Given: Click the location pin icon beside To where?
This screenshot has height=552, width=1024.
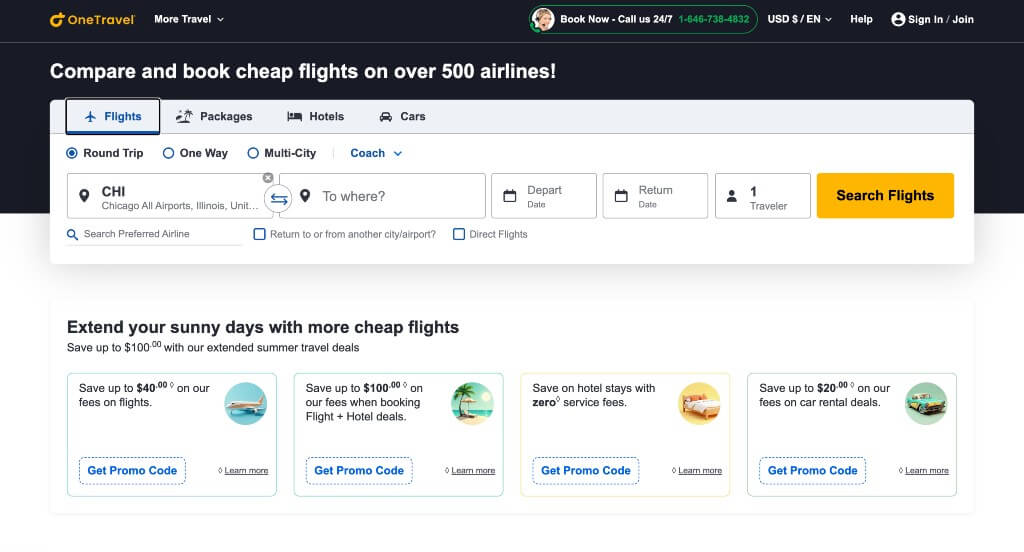Looking at the screenshot, I should point(305,196).
